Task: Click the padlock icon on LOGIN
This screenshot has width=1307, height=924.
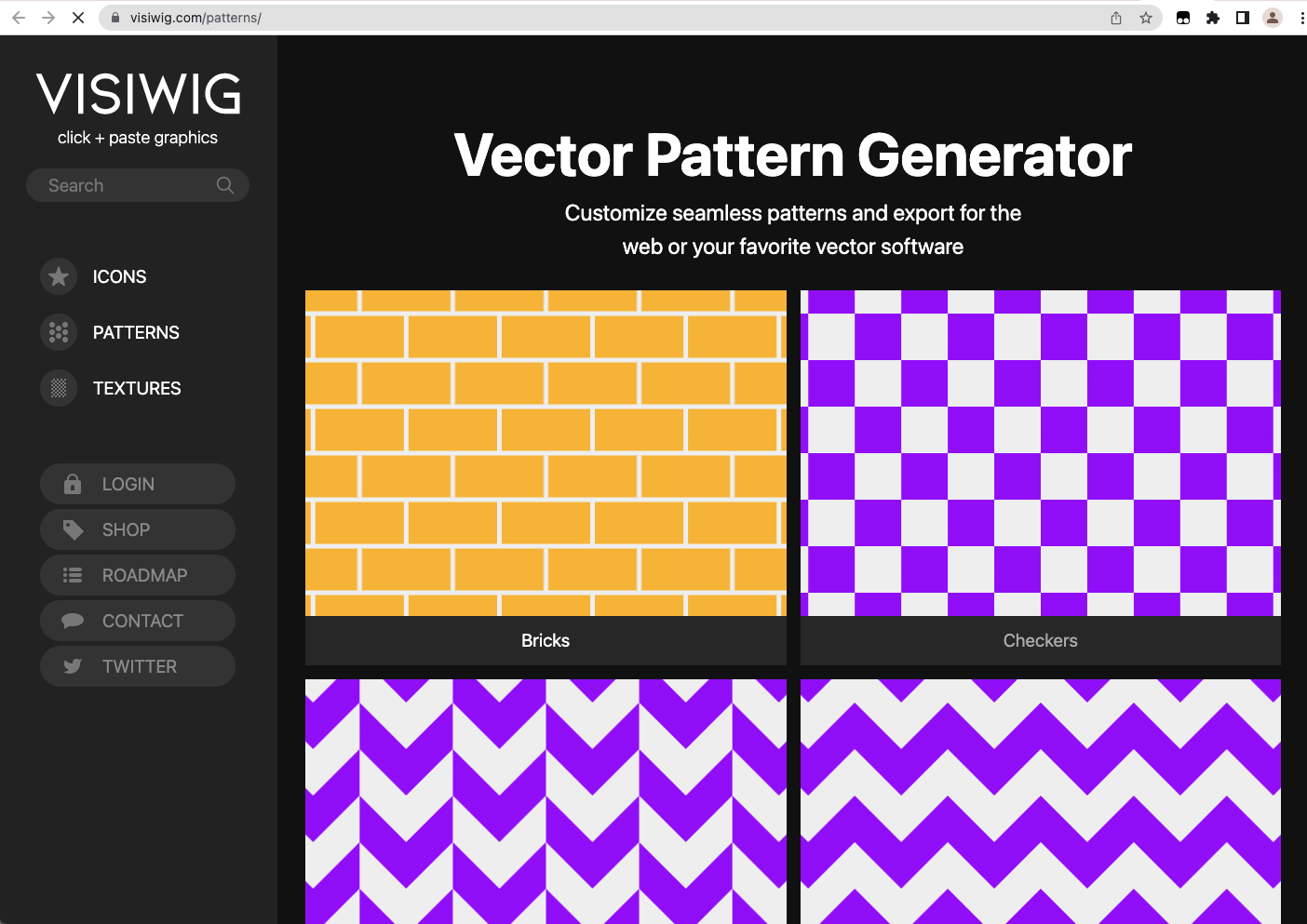Action: [73, 484]
